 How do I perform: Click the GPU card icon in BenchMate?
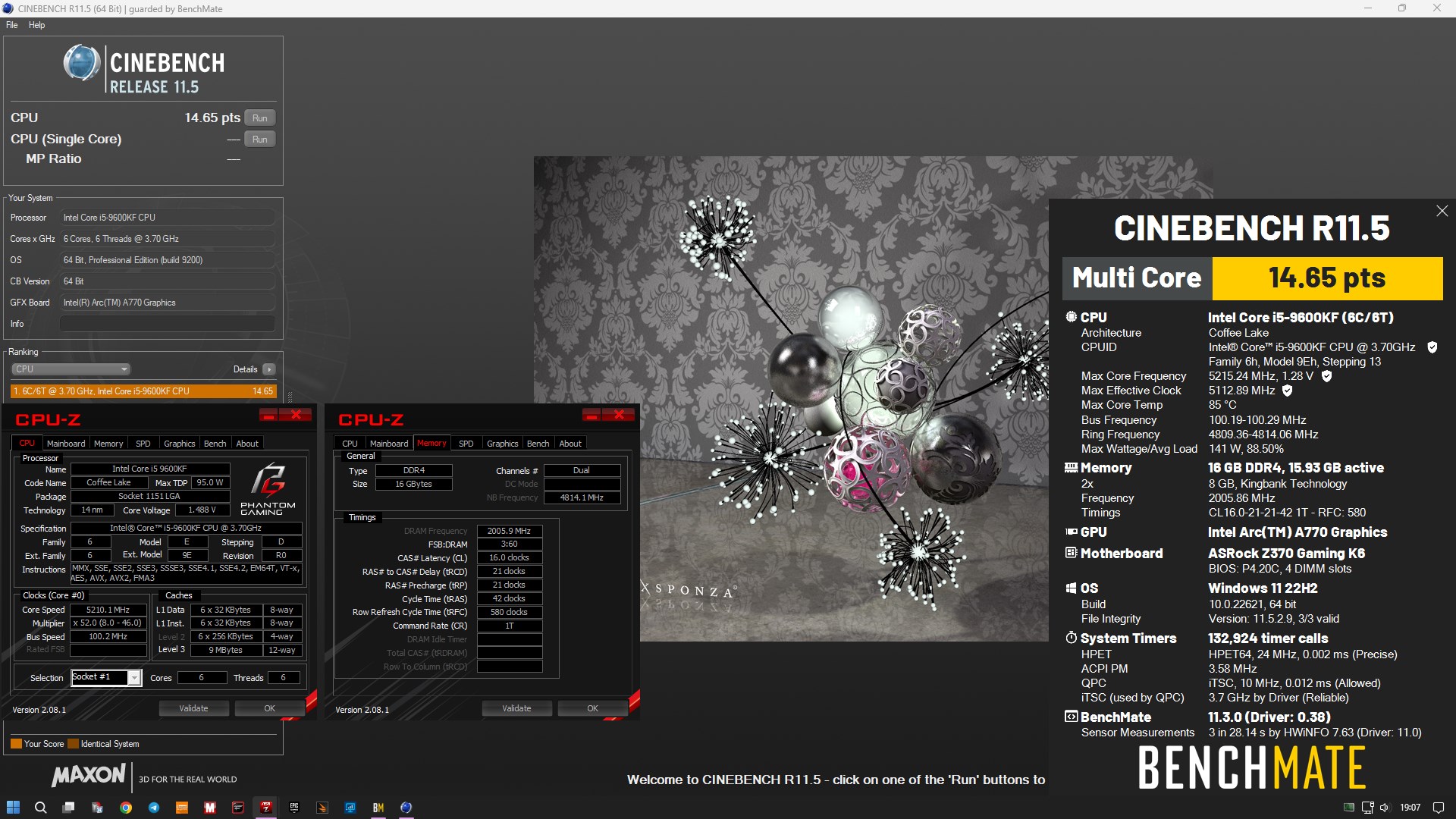[x=1071, y=532]
